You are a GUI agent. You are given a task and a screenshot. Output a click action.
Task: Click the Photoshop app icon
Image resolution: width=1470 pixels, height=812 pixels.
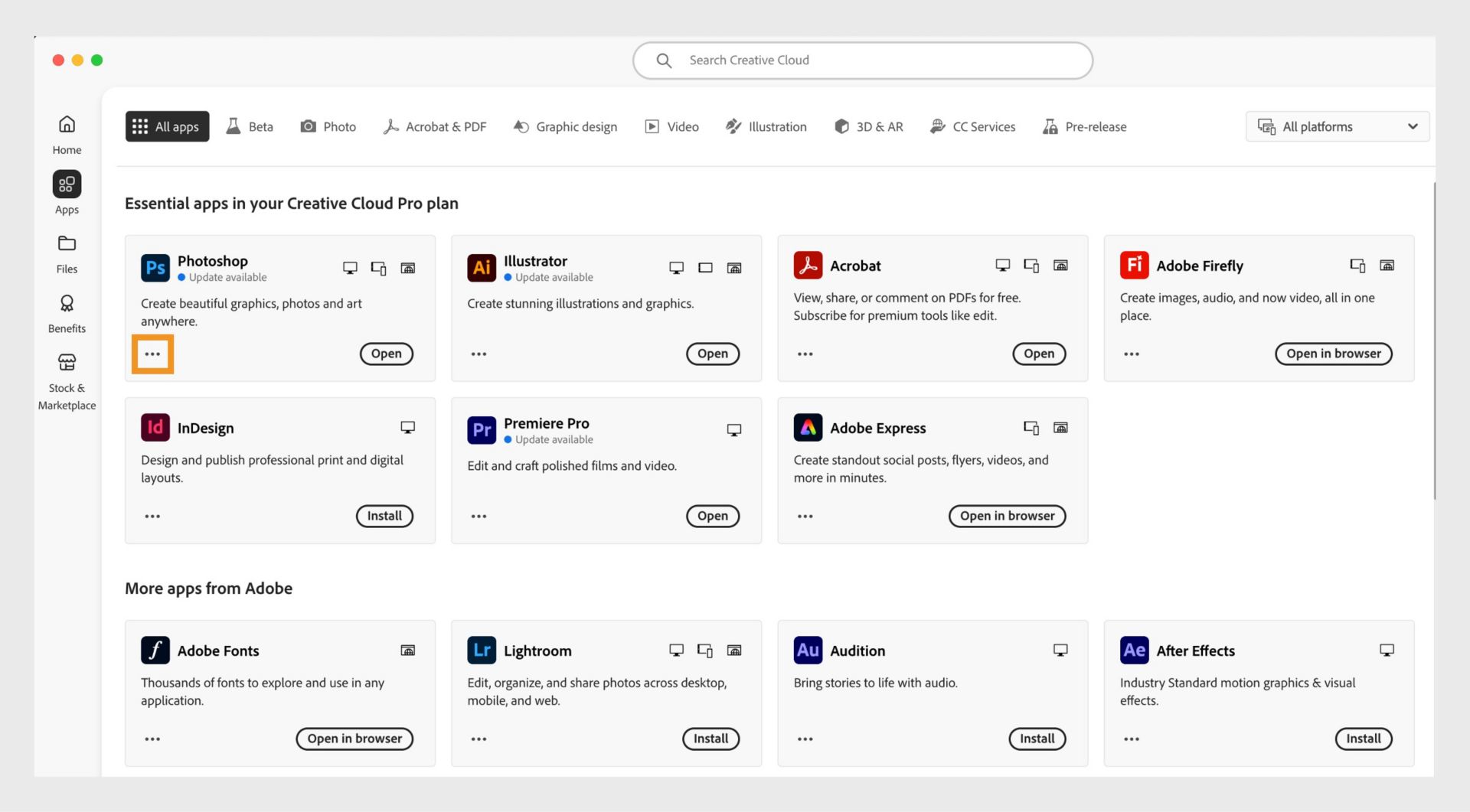155,268
